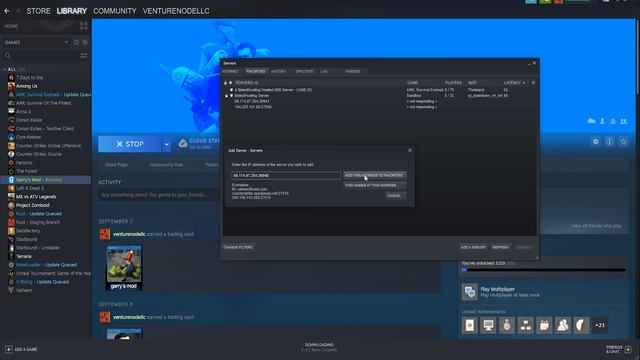Refresh the server list
Image resolution: width=640 pixels, height=360 pixels.
pyautogui.click(x=500, y=247)
